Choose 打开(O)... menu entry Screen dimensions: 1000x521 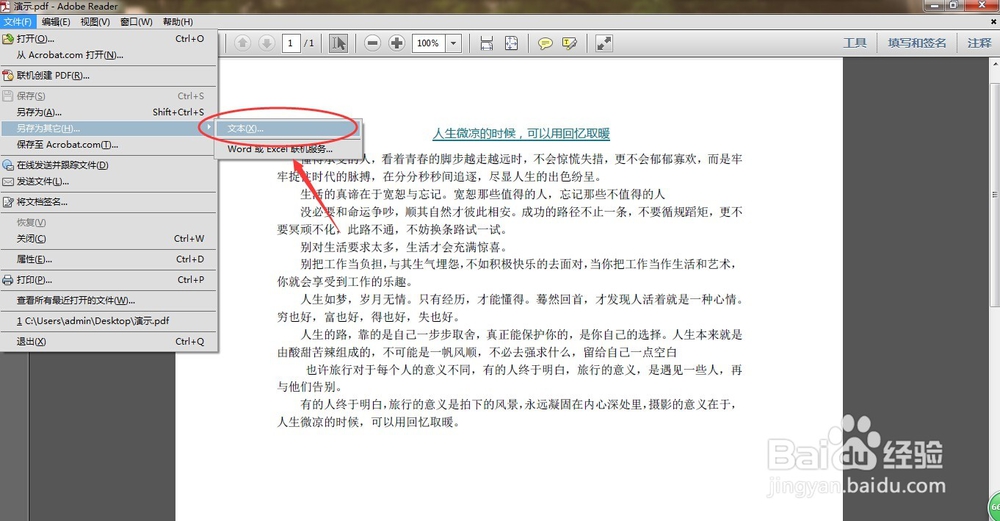coord(108,39)
